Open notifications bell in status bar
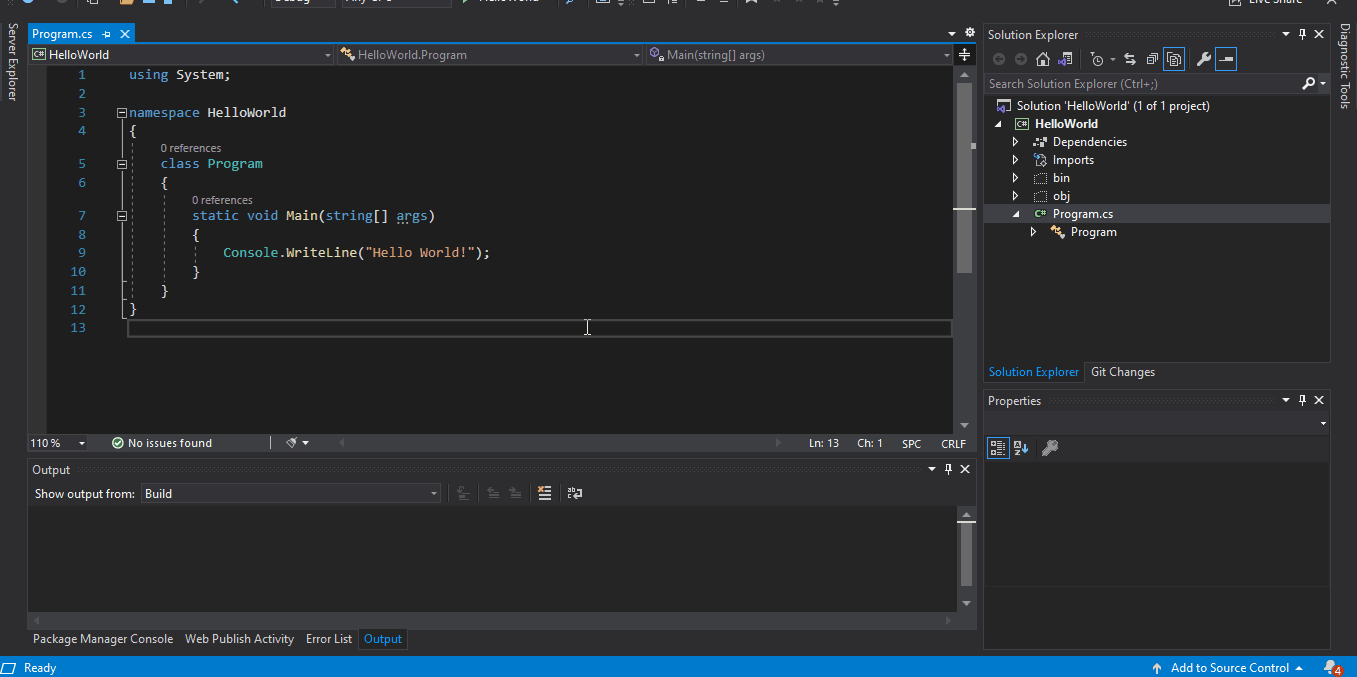The height and width of the screenshot is (677, 1357). [1332, 668]
